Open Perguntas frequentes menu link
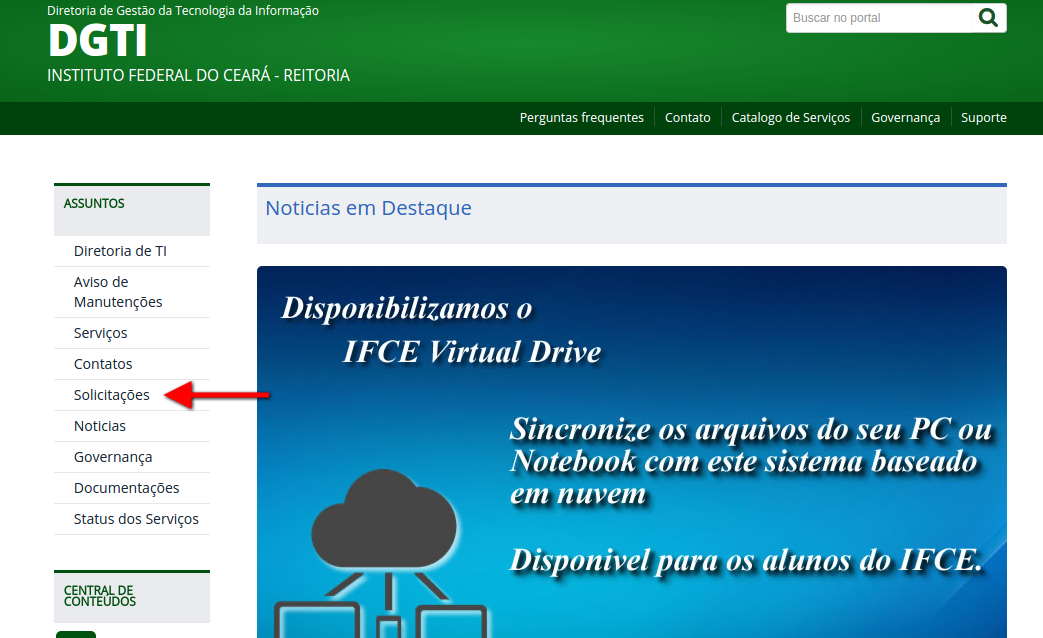This screenshot has height=638, width=1043. point(581,118)
